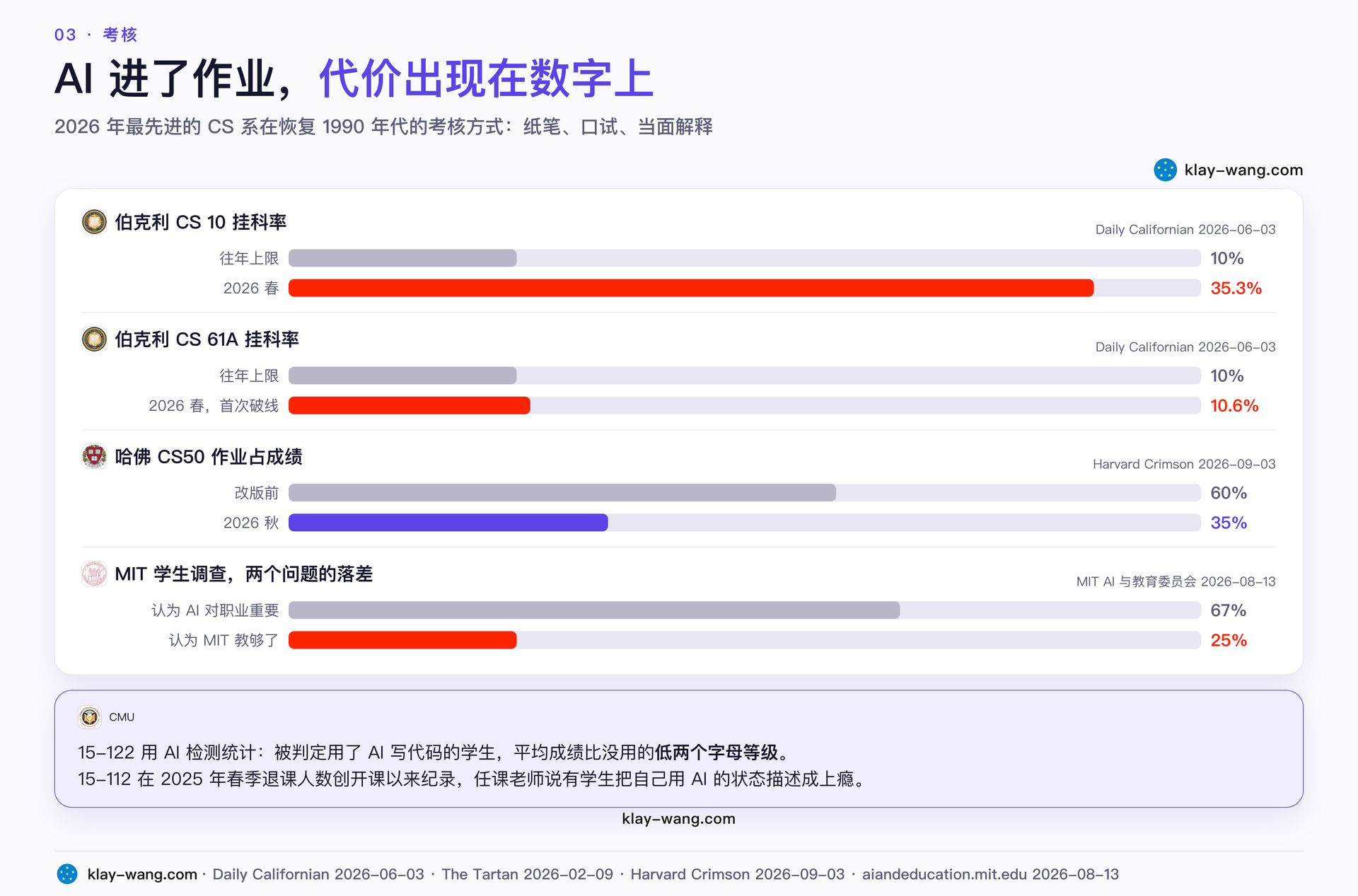This screenshot has width=1358, height=896.
Task: Click the purple 35% value label
Action: tap(1229, 523)
